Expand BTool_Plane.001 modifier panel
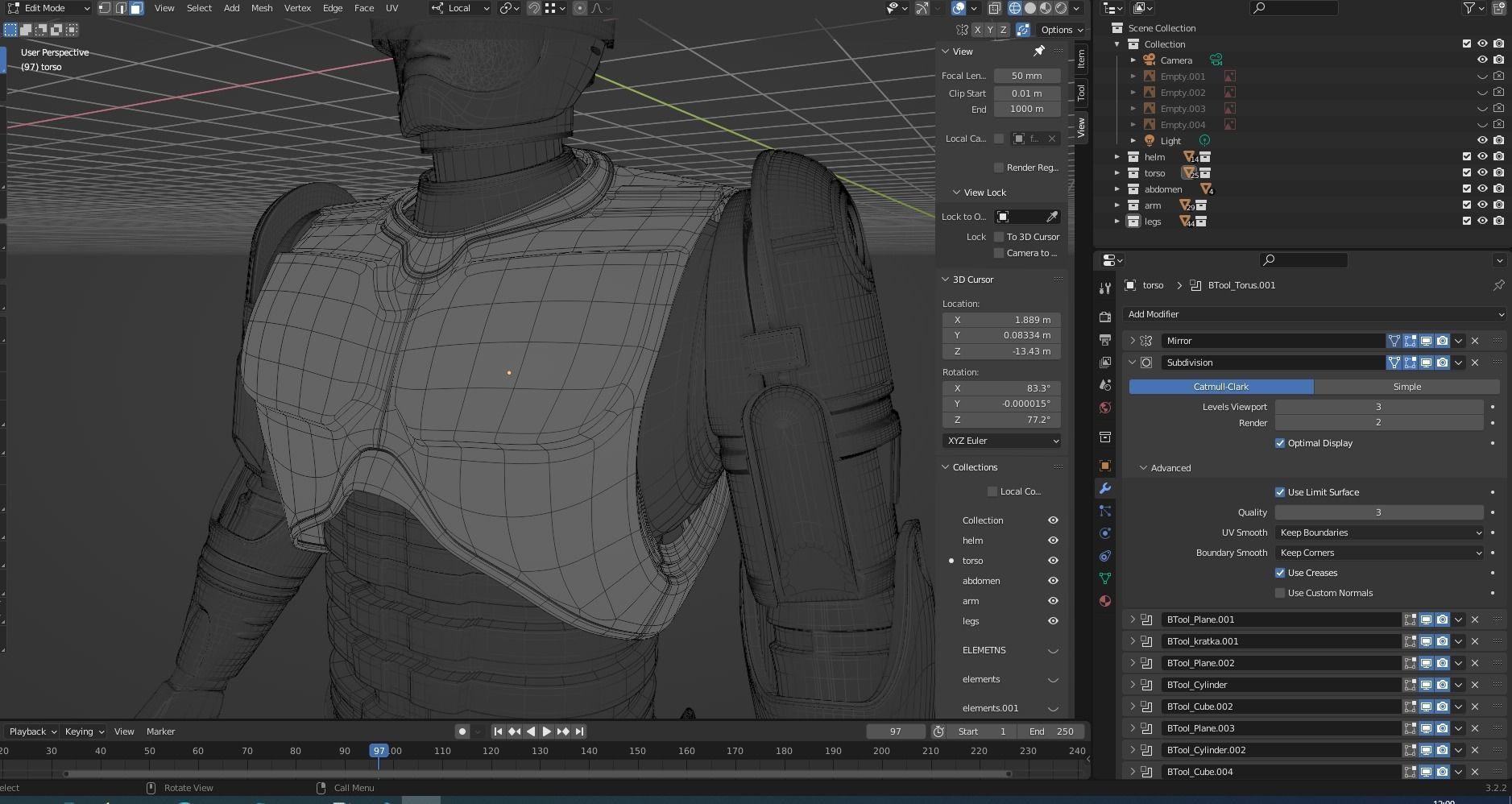 1132,620
